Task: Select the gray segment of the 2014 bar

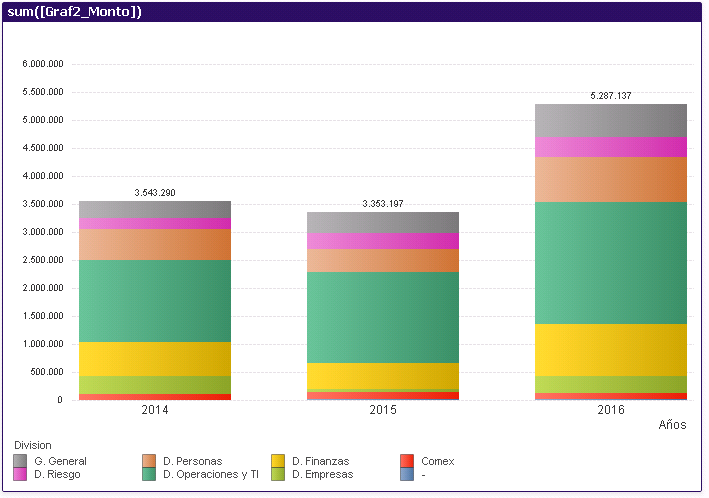Action: [x=155, y=210]
